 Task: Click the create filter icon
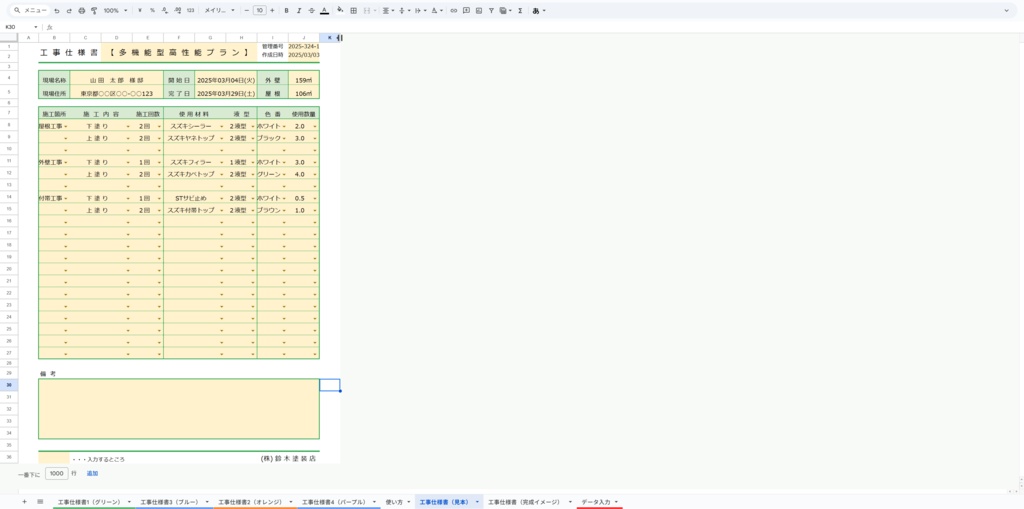[491, 10]
